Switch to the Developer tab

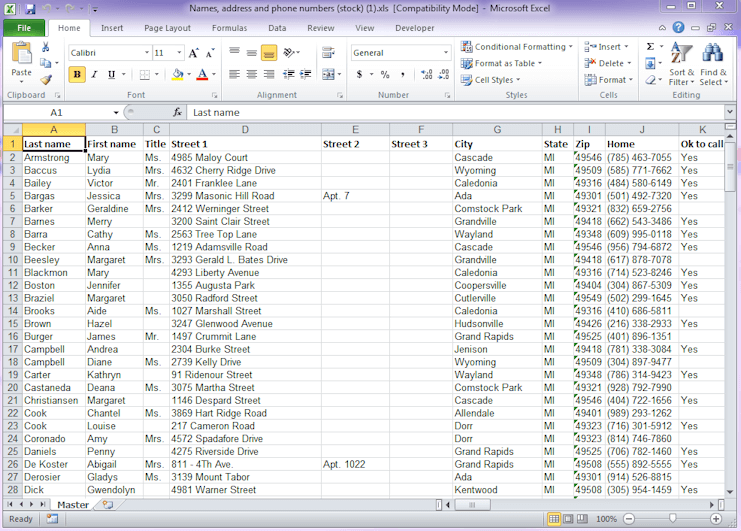[x=414, y=28]
